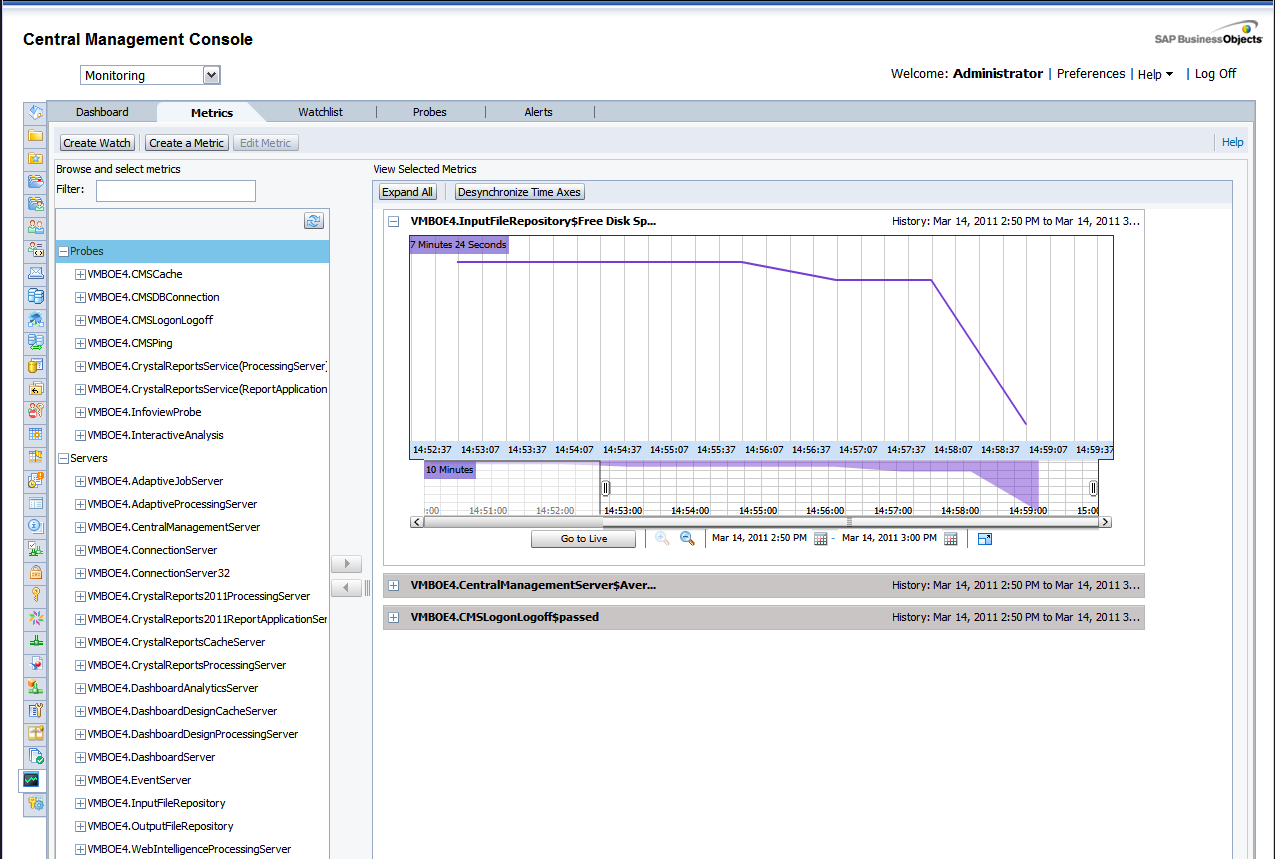This screenshot has height=859, width=1275.
Task: Expand VMBOE4.InfoviewProbe node
Action: point(81,413)
